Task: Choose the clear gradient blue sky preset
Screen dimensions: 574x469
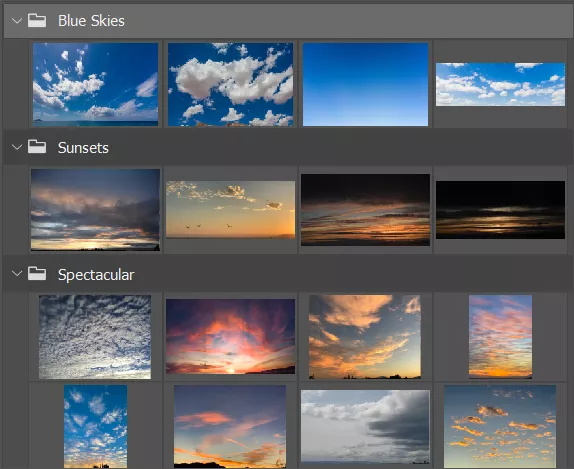Action: pos(365,85)
